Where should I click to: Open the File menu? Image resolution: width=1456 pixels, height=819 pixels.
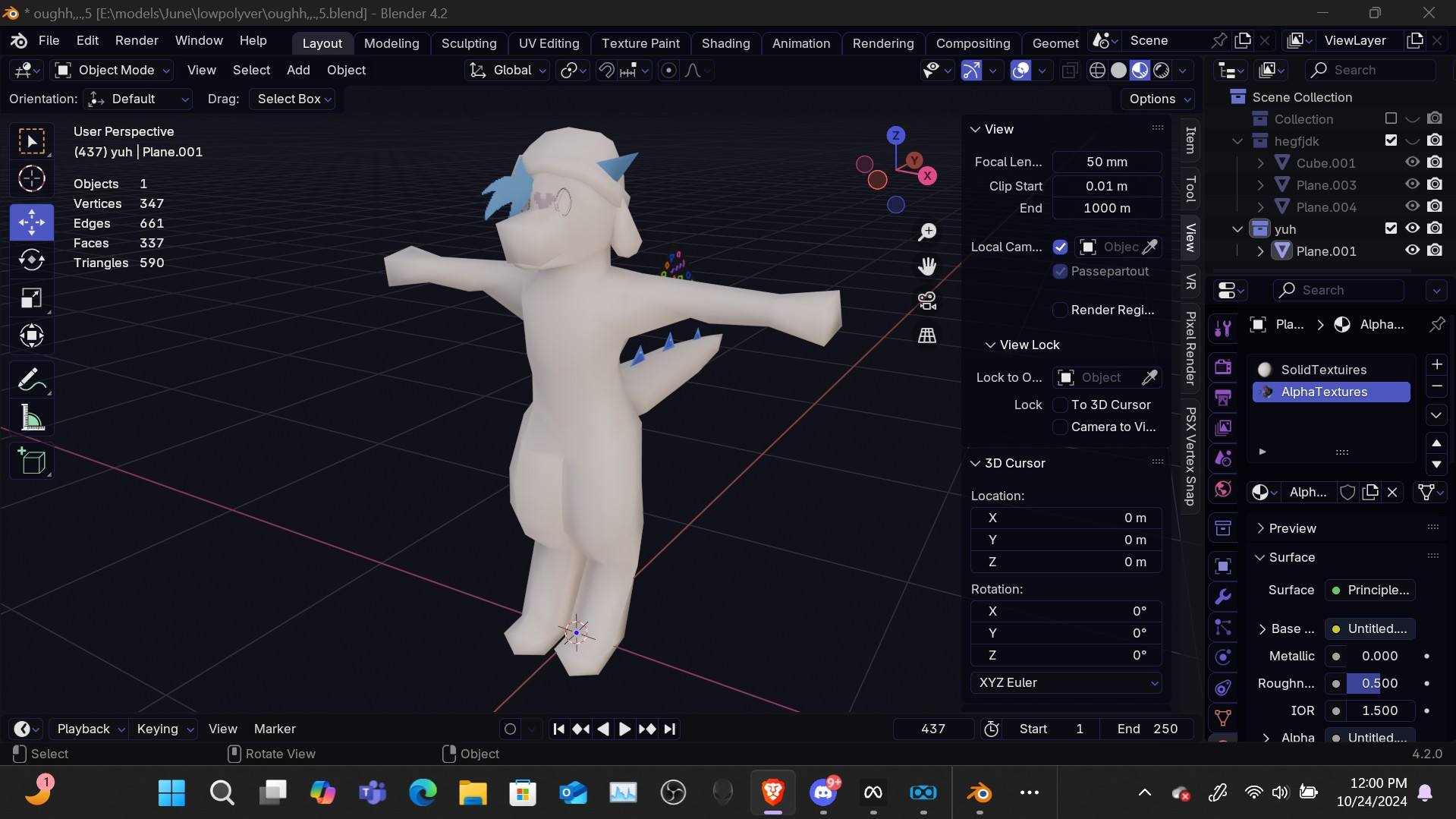coord(49,40)
